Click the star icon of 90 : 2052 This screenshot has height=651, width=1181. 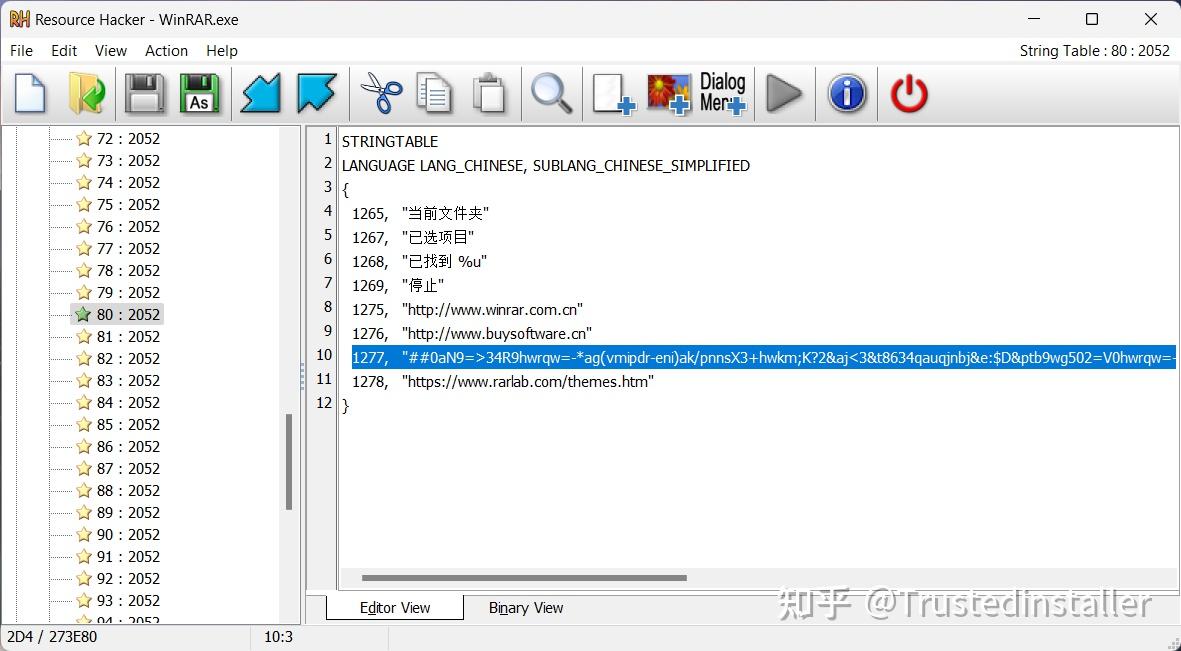84,534
